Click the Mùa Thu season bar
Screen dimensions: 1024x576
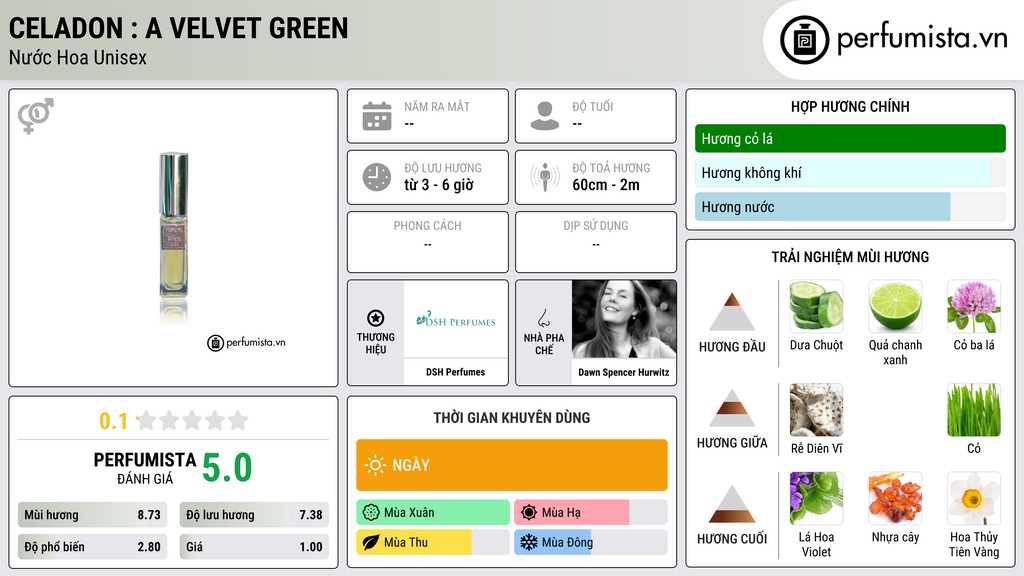(x=433, y=542)
